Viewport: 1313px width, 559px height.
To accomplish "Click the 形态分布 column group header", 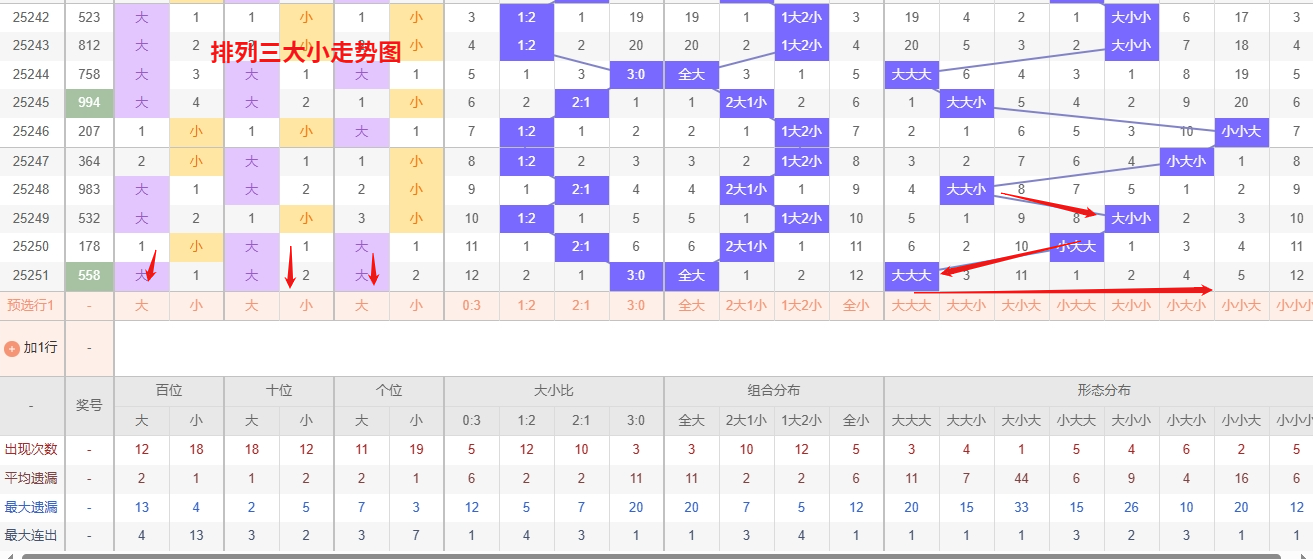I will tap(1097, 391).
